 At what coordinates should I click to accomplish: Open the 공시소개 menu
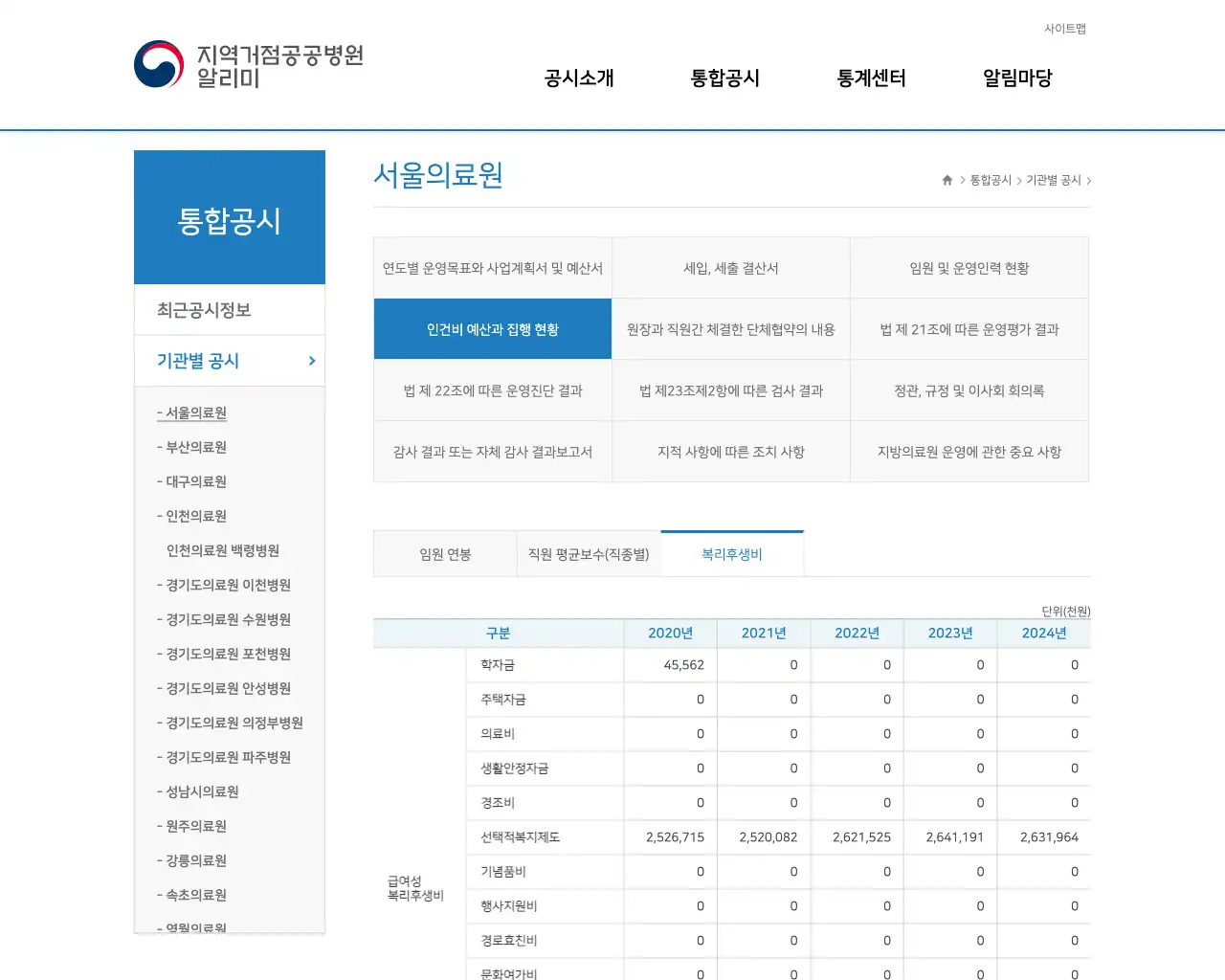(x=577, y=78)
